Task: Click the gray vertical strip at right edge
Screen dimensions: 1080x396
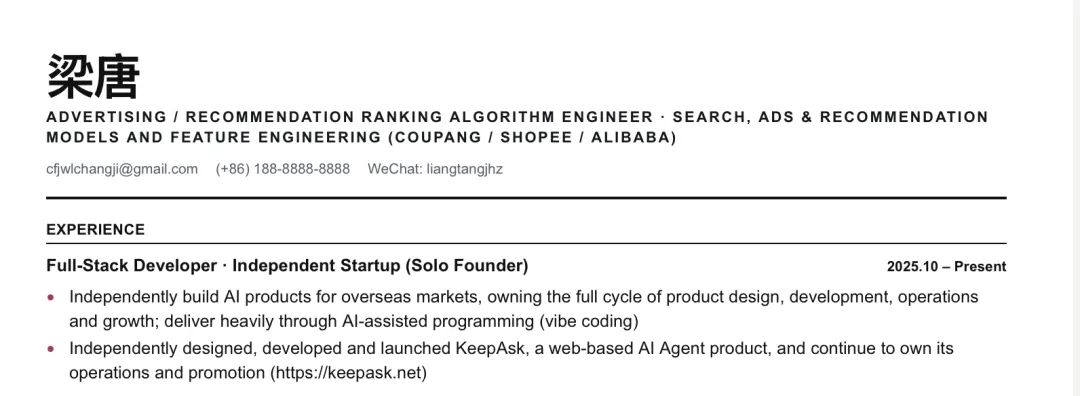Action: coord(1075,198)
